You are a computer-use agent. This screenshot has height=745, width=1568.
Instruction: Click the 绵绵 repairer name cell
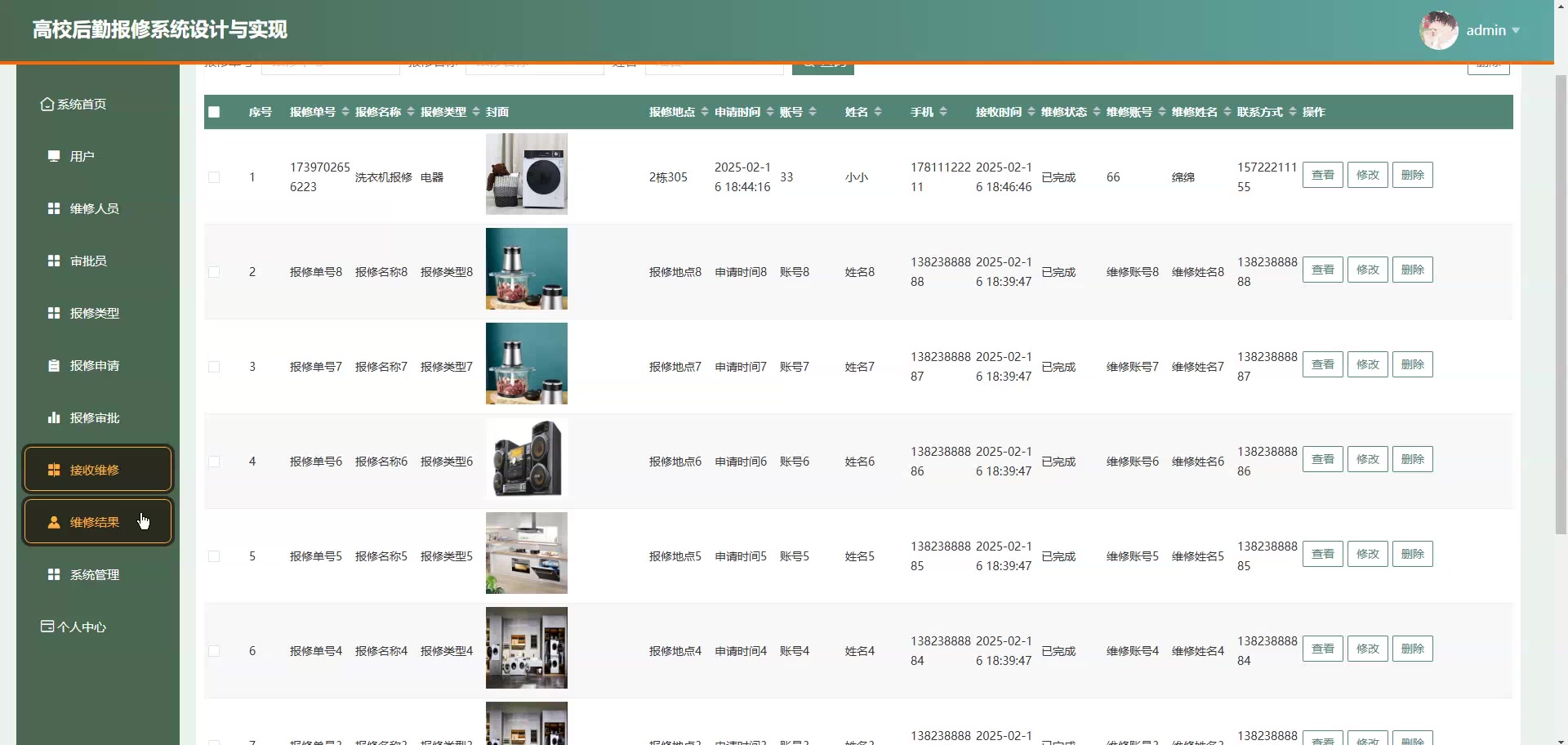tap(1183, 177)
